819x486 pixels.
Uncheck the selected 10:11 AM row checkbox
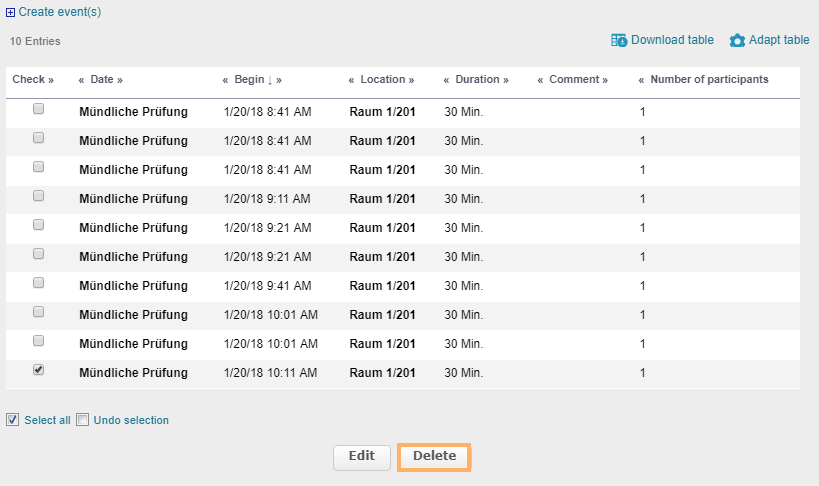(x=39, y=370)
